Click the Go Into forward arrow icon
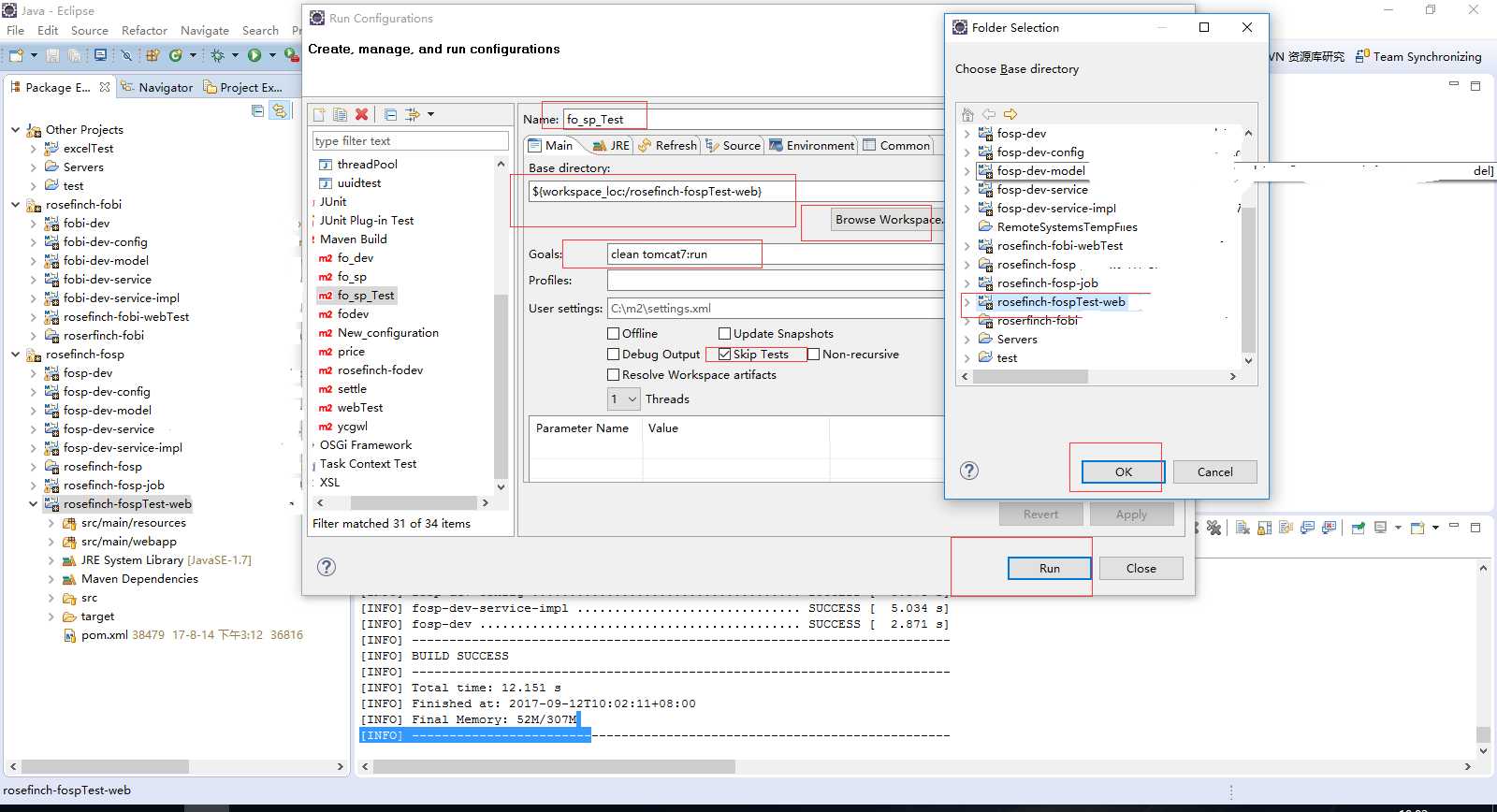1497x812 pixels. coord(1010,114)
